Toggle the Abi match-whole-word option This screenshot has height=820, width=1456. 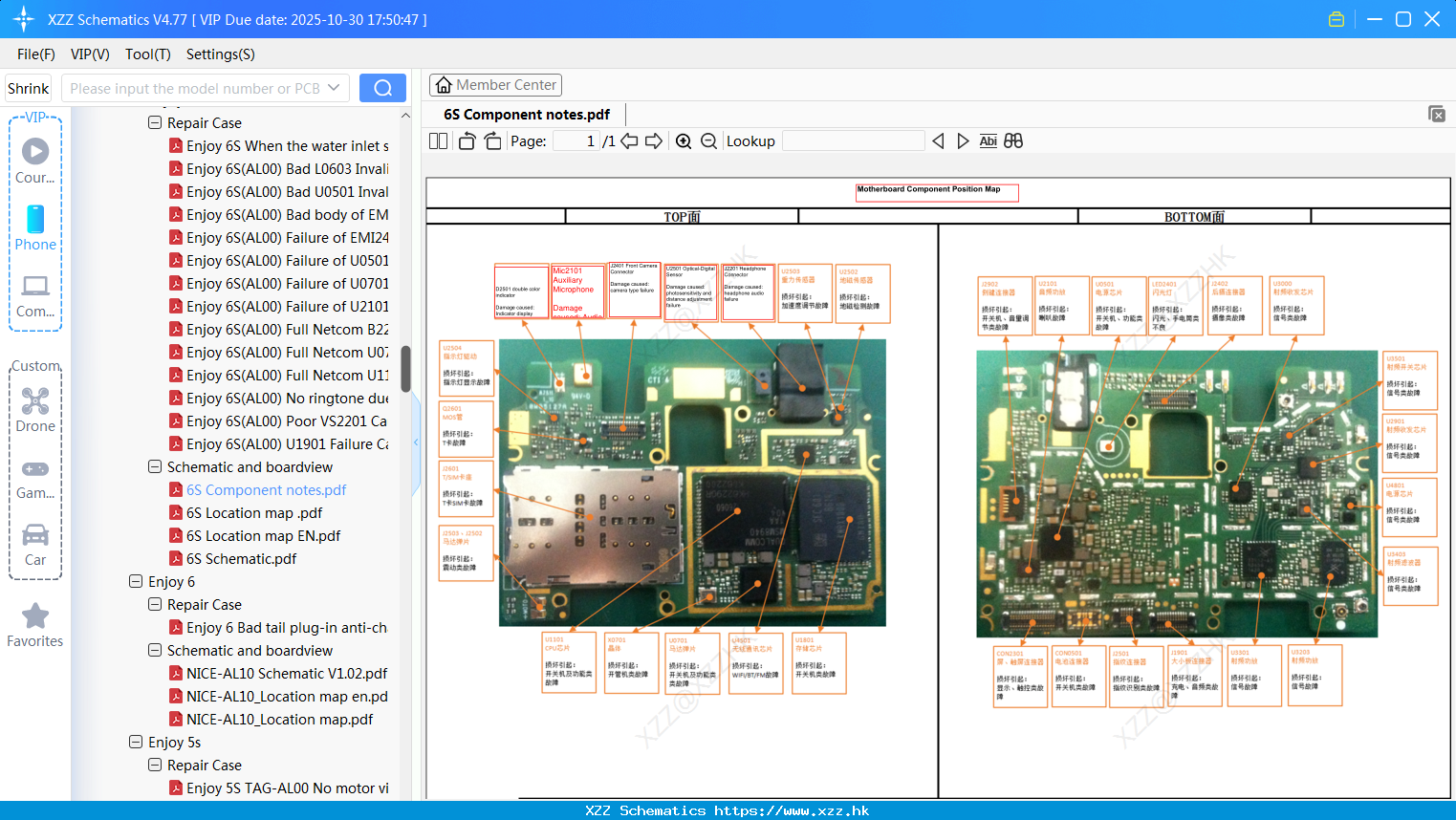click(x=989, y=140)
